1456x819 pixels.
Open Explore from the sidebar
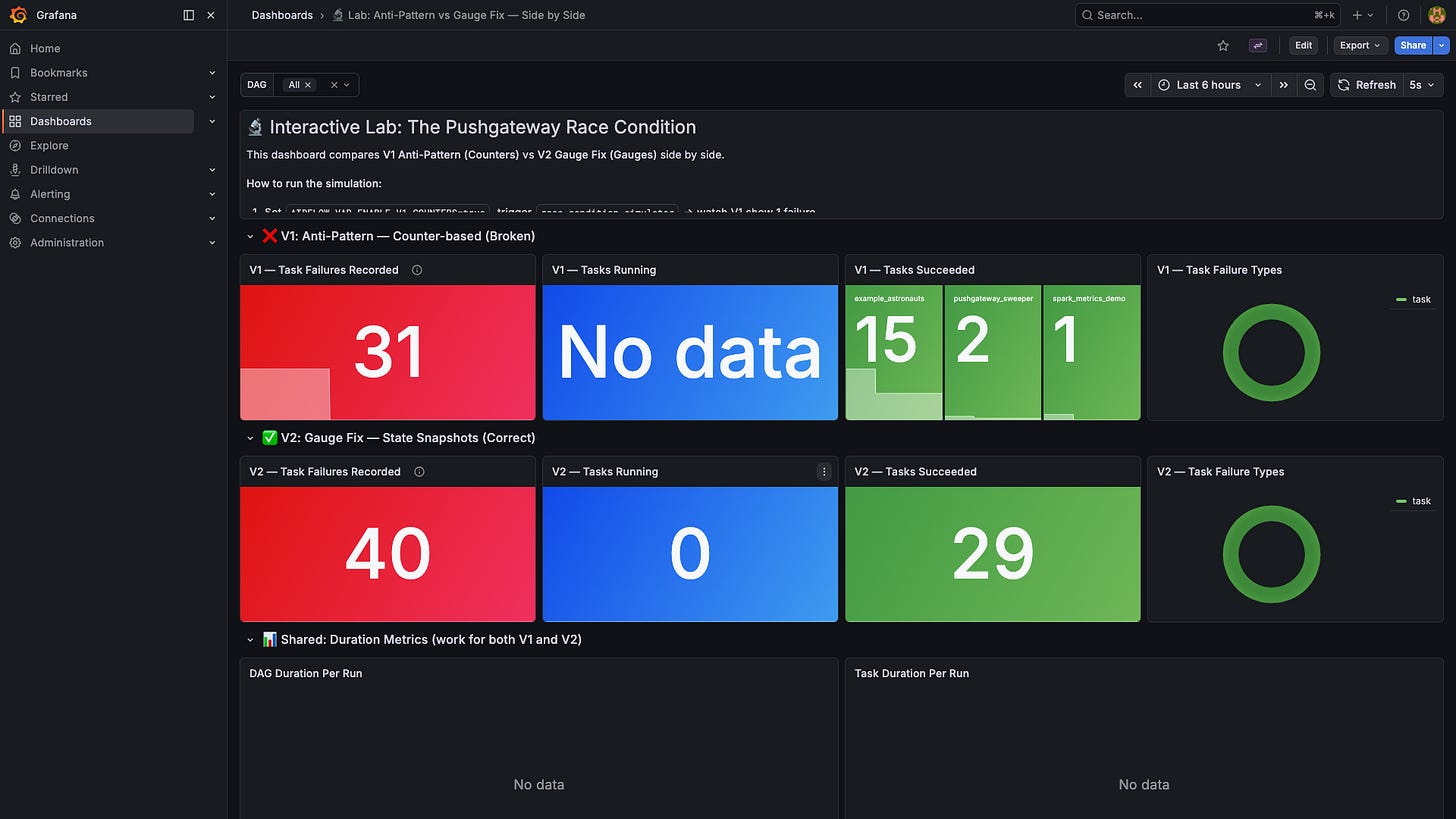tap(49, 146)
